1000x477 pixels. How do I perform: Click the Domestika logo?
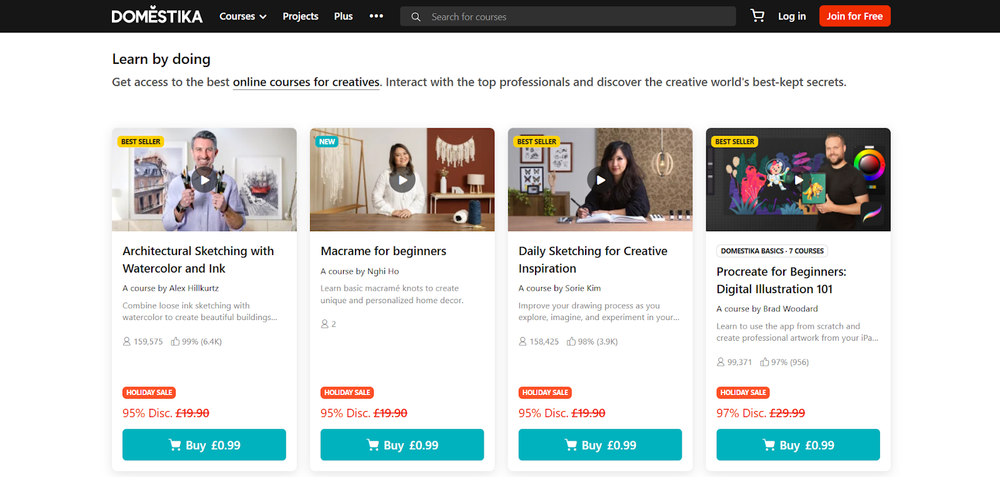pyautogui.click(x=157, y=16)
